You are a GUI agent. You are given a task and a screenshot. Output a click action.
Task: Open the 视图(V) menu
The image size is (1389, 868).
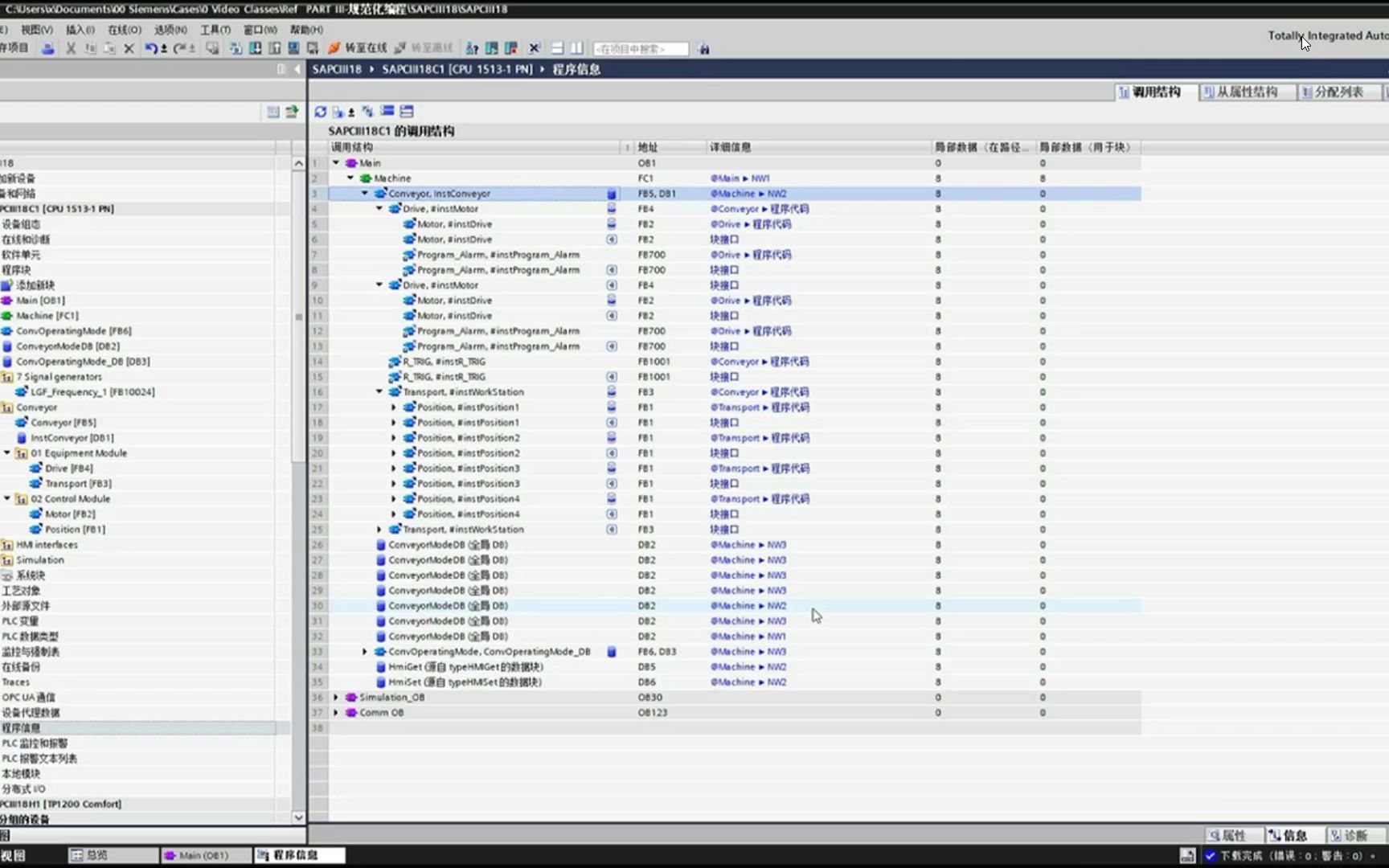click(37, 30)
